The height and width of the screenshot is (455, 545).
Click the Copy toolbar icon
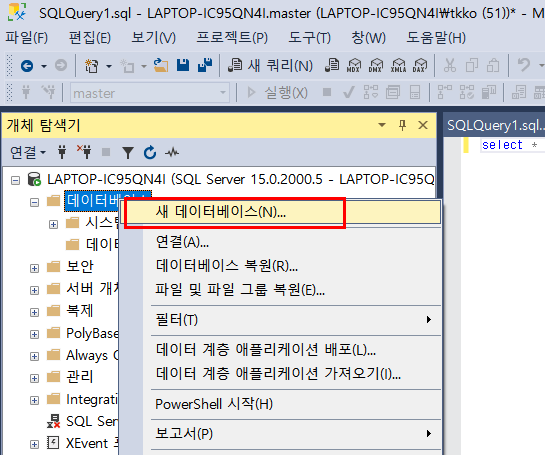coord(472,65)
